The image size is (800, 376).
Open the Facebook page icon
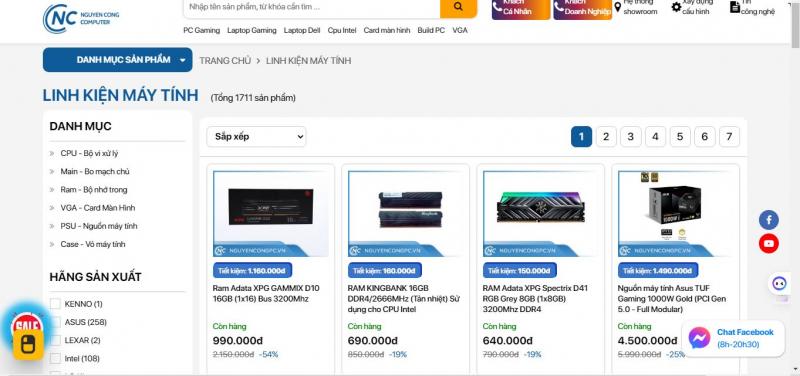[768, 220]
